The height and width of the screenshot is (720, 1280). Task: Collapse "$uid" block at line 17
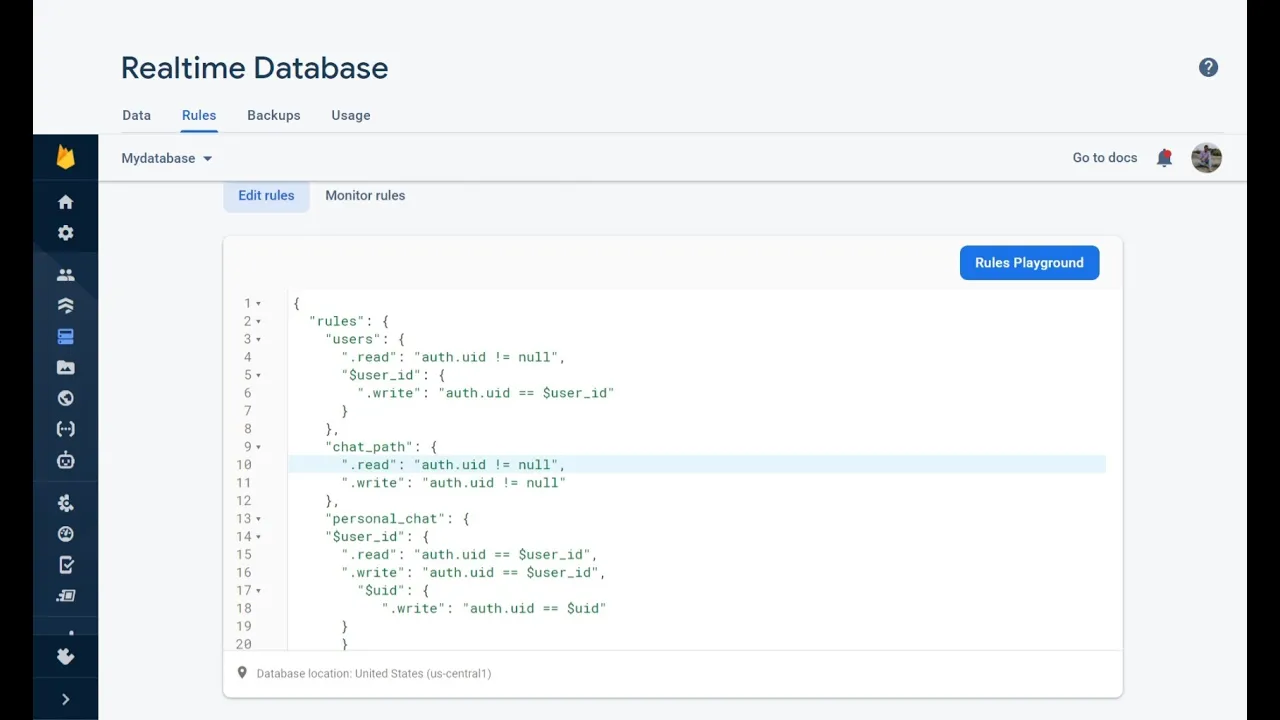pos(258,591)
